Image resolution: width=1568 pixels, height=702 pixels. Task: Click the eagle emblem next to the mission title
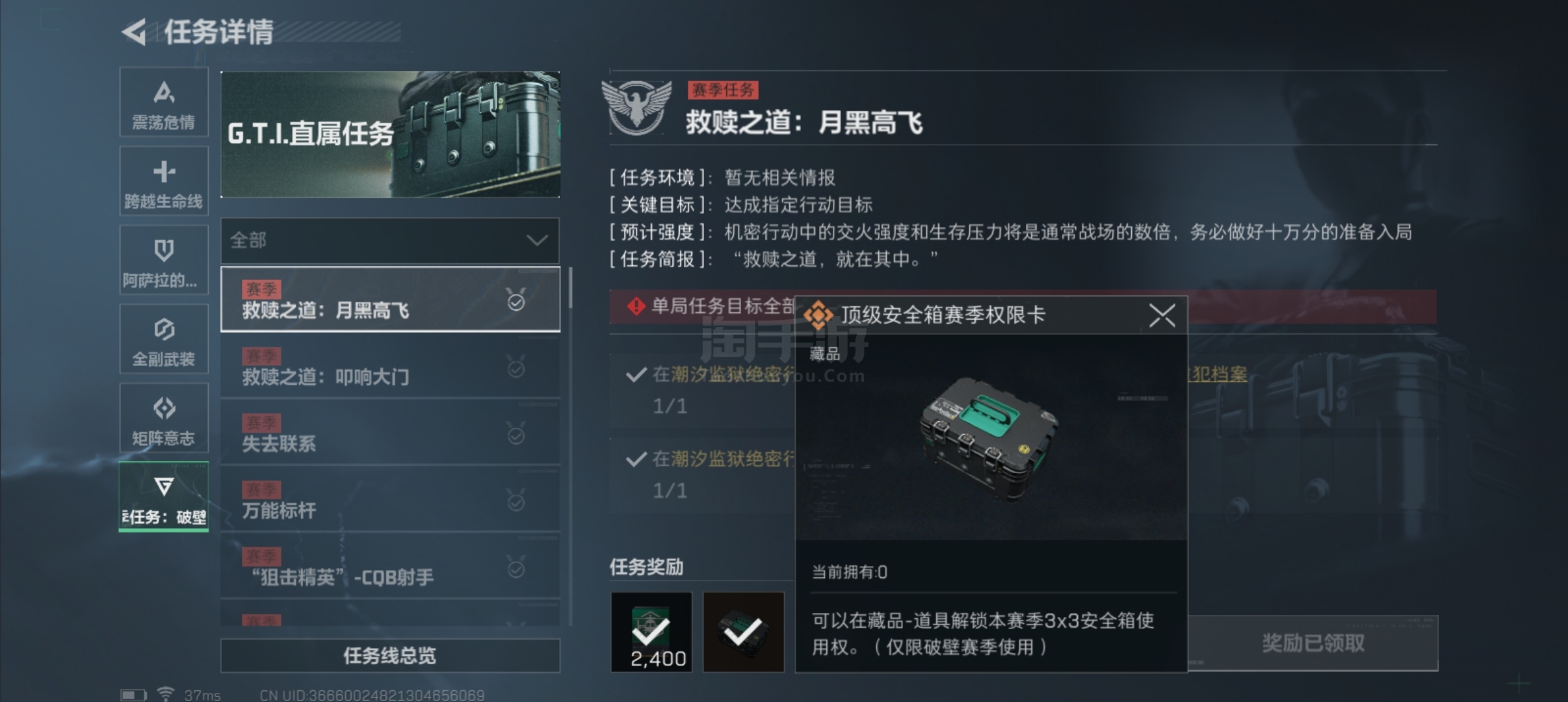pyautogui.click(x=636, y=108)
